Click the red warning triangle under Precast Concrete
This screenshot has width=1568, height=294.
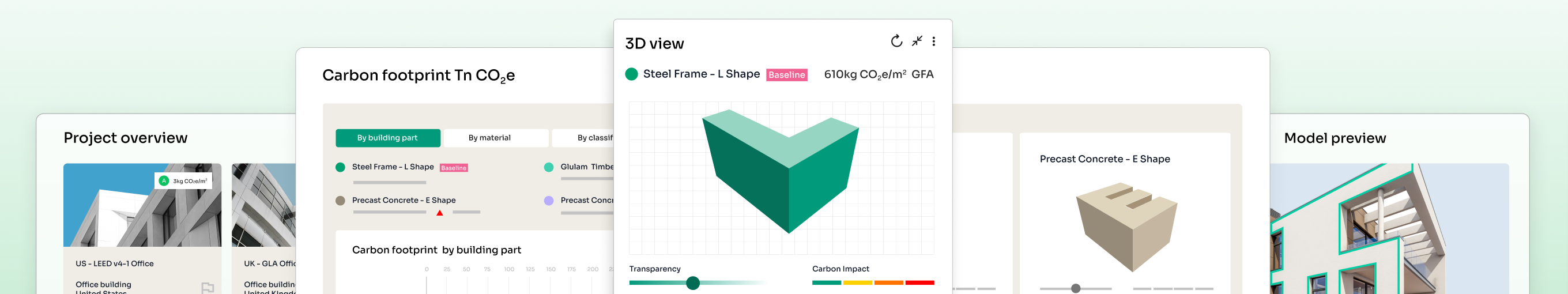pos(439,213)
